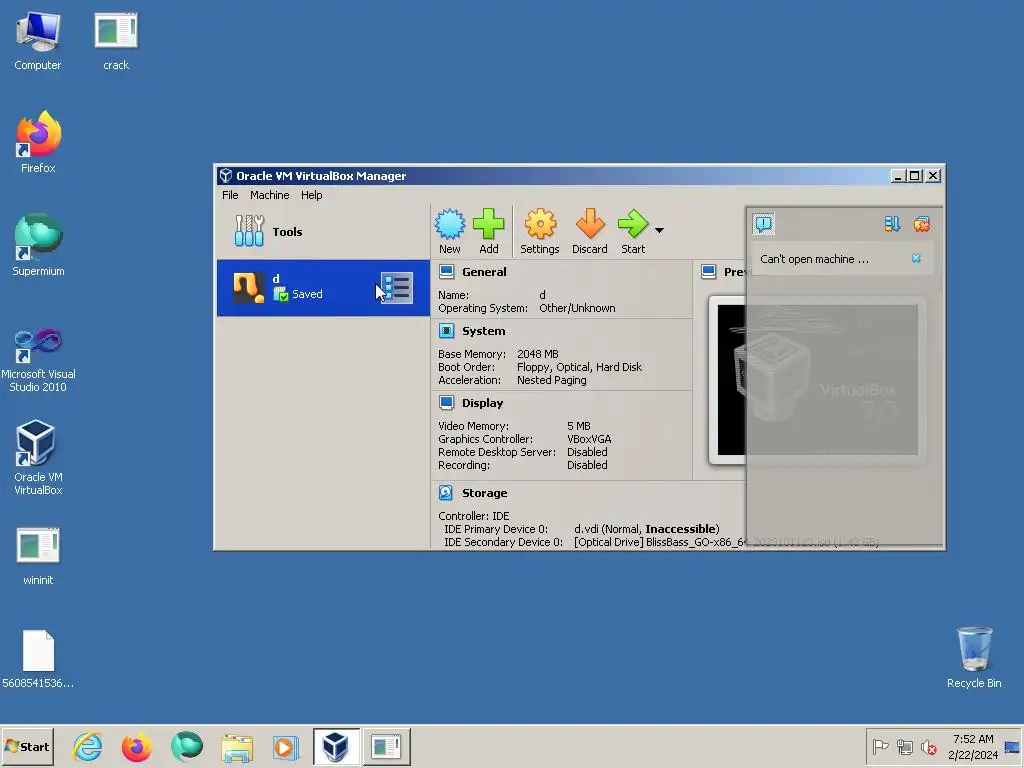Click the VBoxVGA graphics controller value
1024x768 pixels.
[589, 439]
